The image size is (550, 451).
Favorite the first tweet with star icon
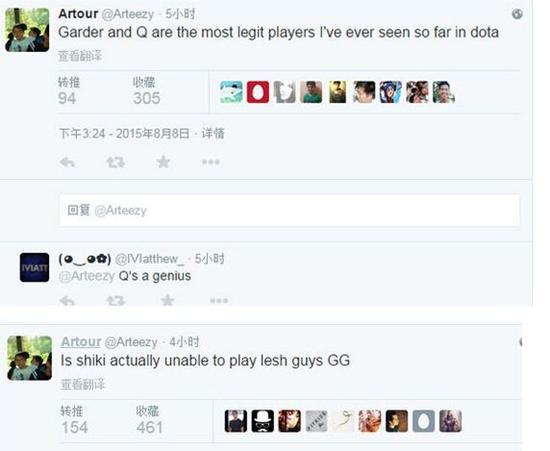(x=163, y=162)
